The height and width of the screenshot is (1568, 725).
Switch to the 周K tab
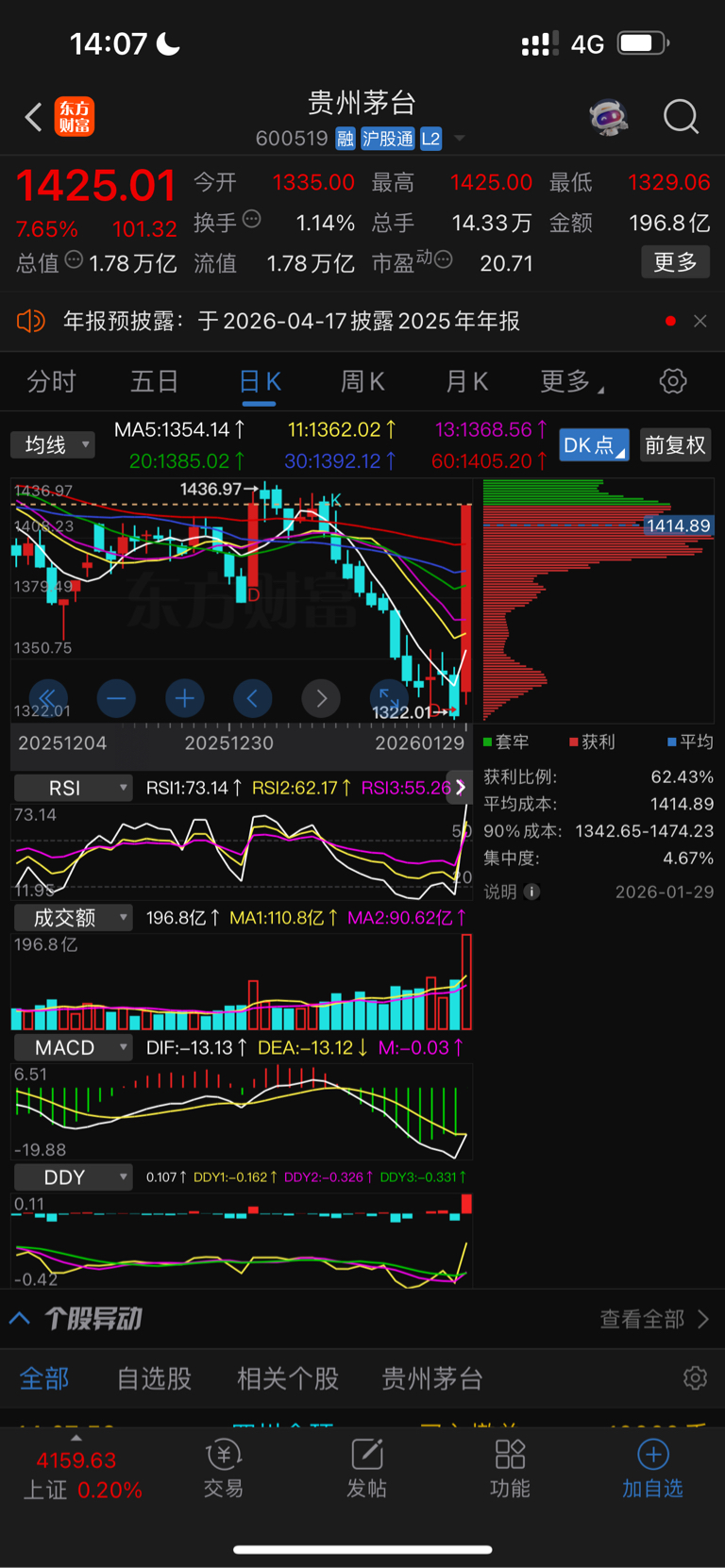[x=362, y=381]
